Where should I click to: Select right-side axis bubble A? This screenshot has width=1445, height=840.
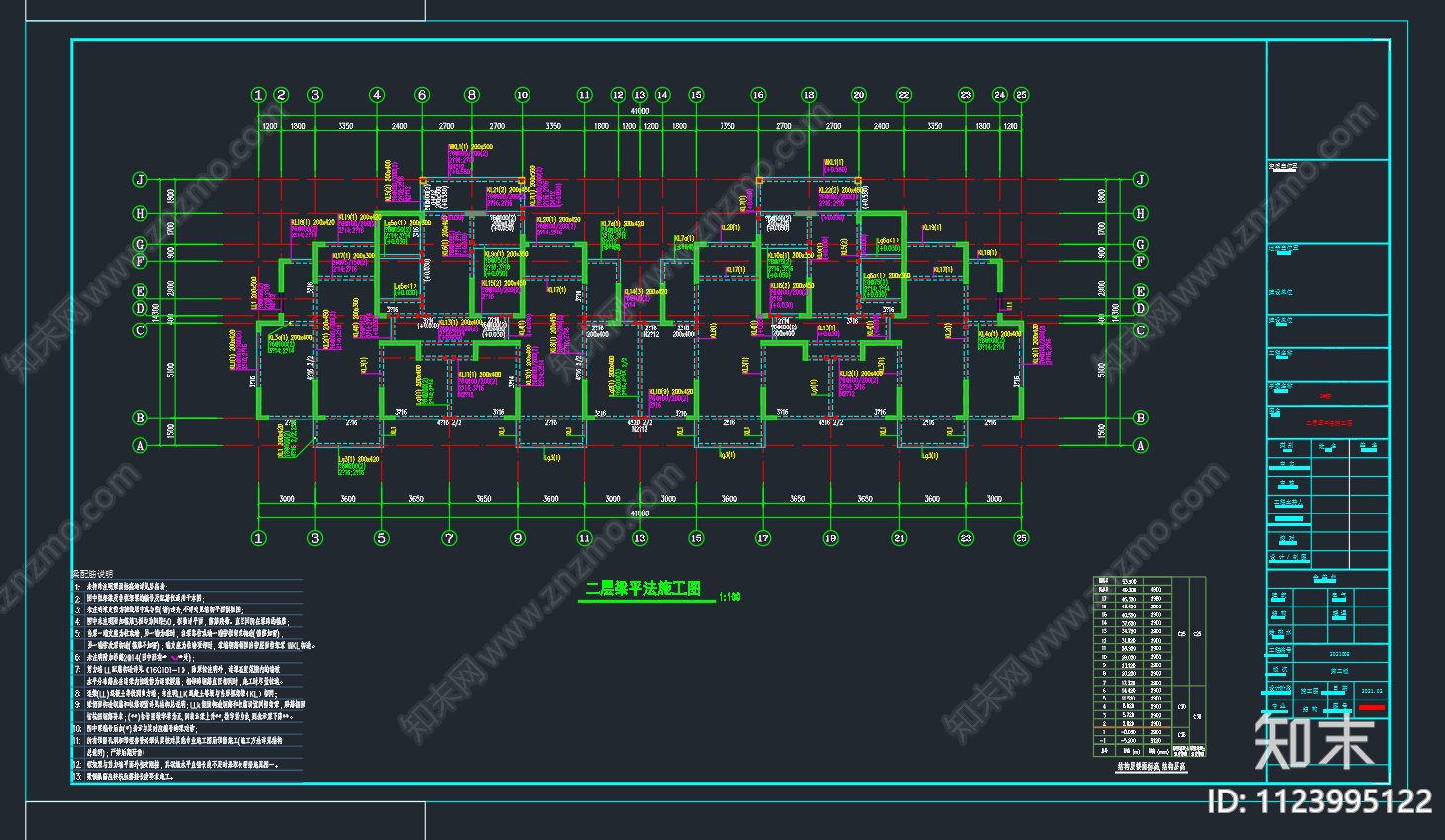1141,445
